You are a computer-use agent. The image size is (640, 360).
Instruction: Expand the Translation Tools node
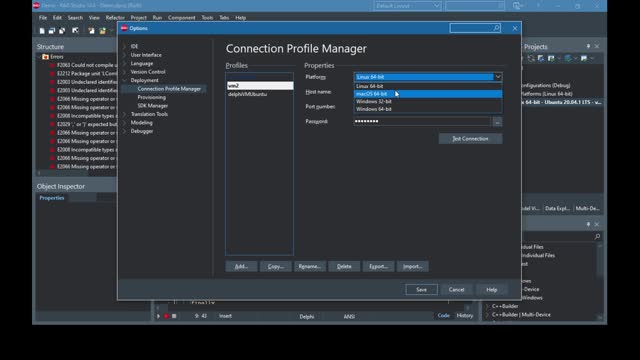coord(125,114)
